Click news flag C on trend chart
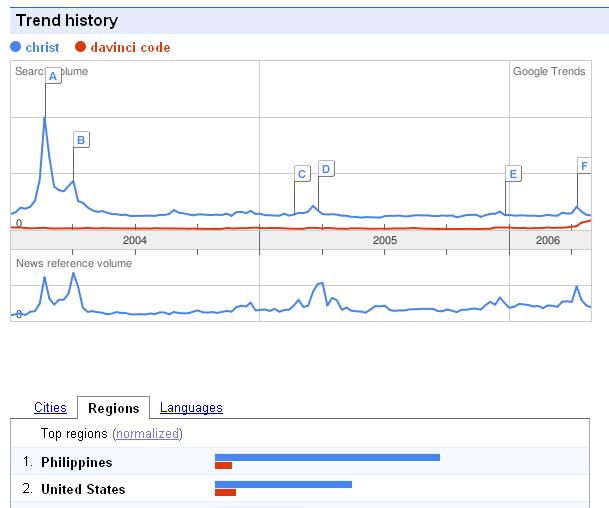 [302, 174]
